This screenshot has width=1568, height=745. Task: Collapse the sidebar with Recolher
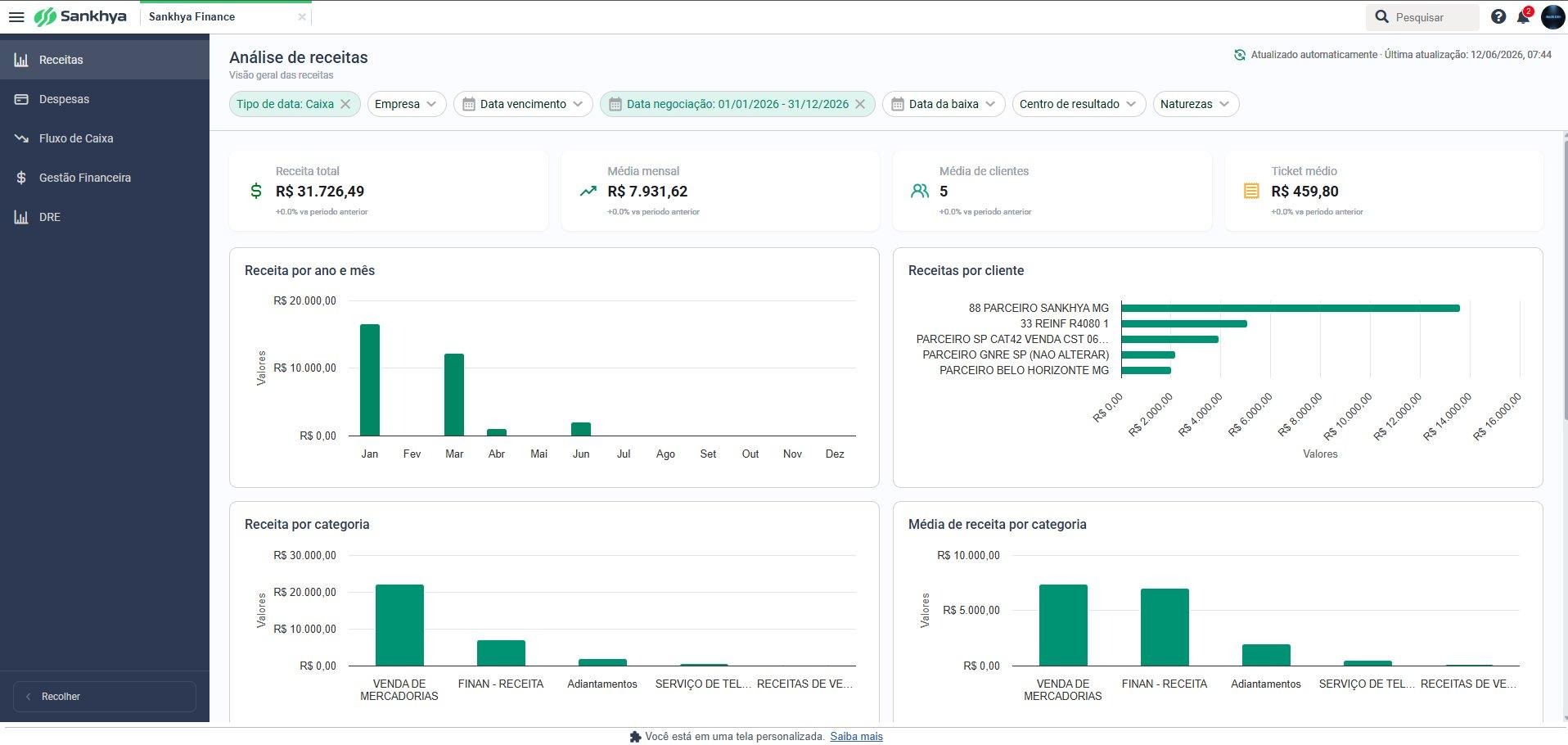click(105, 697)
